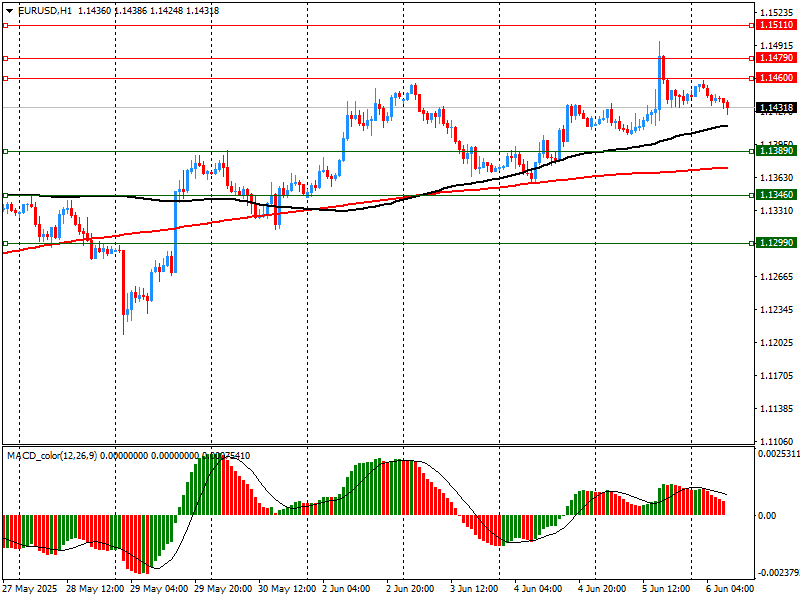800x600 pixels.
Task: Click left handle of 1.15110 horizontal line
Action: [x=5, y=25]
